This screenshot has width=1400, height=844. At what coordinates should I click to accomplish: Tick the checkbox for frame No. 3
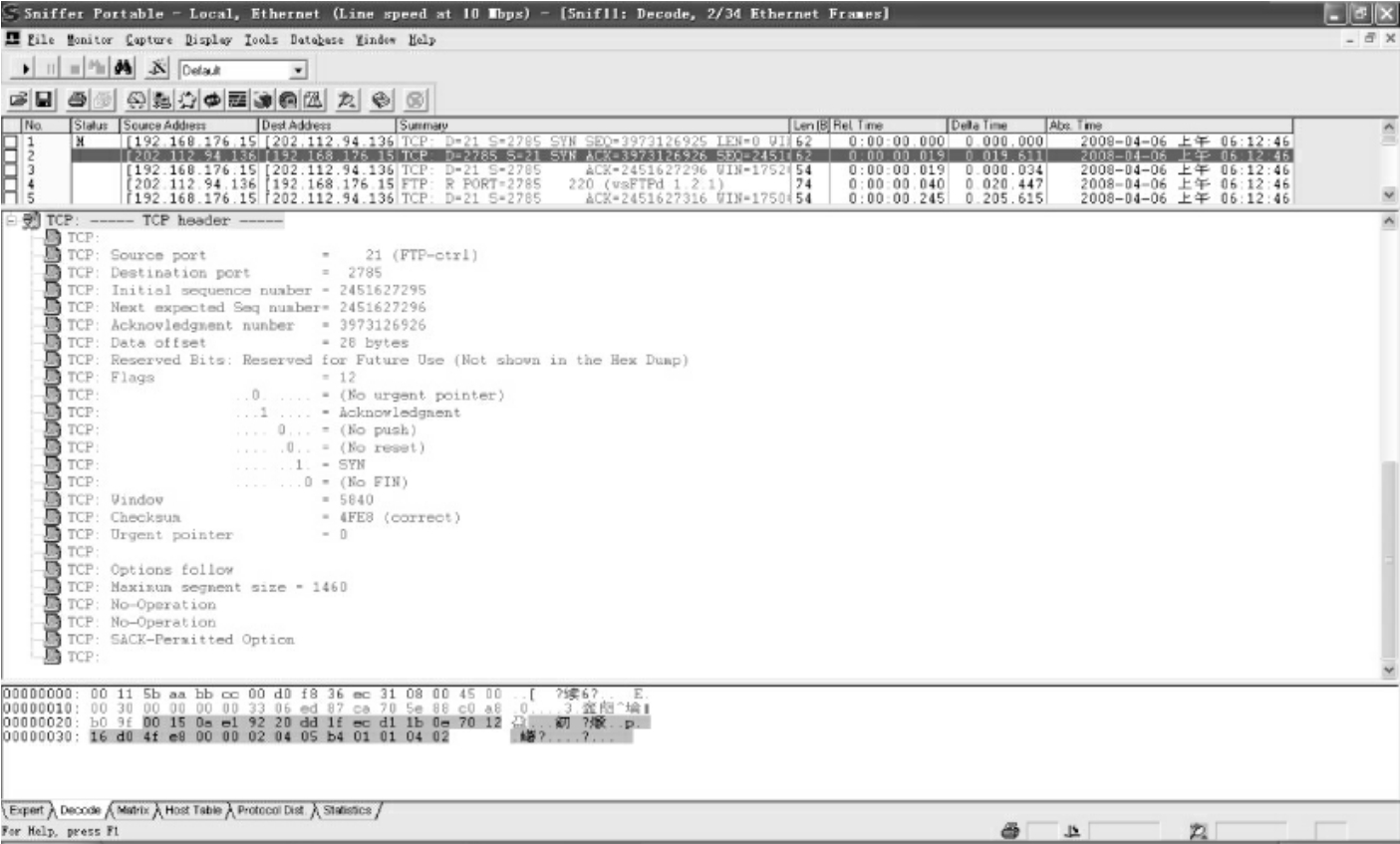10,169
